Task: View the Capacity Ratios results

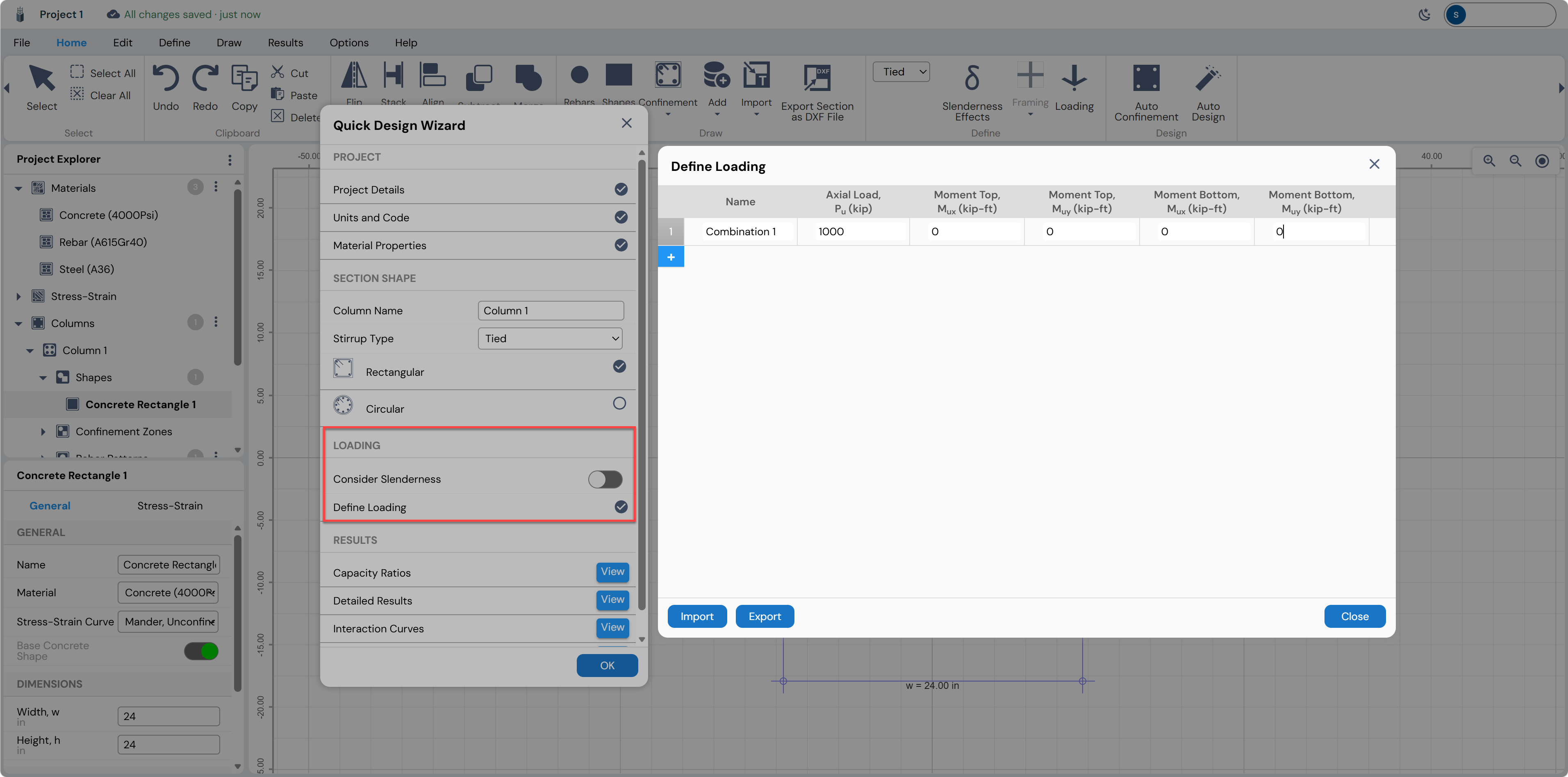Action: [x=612, y=572]
